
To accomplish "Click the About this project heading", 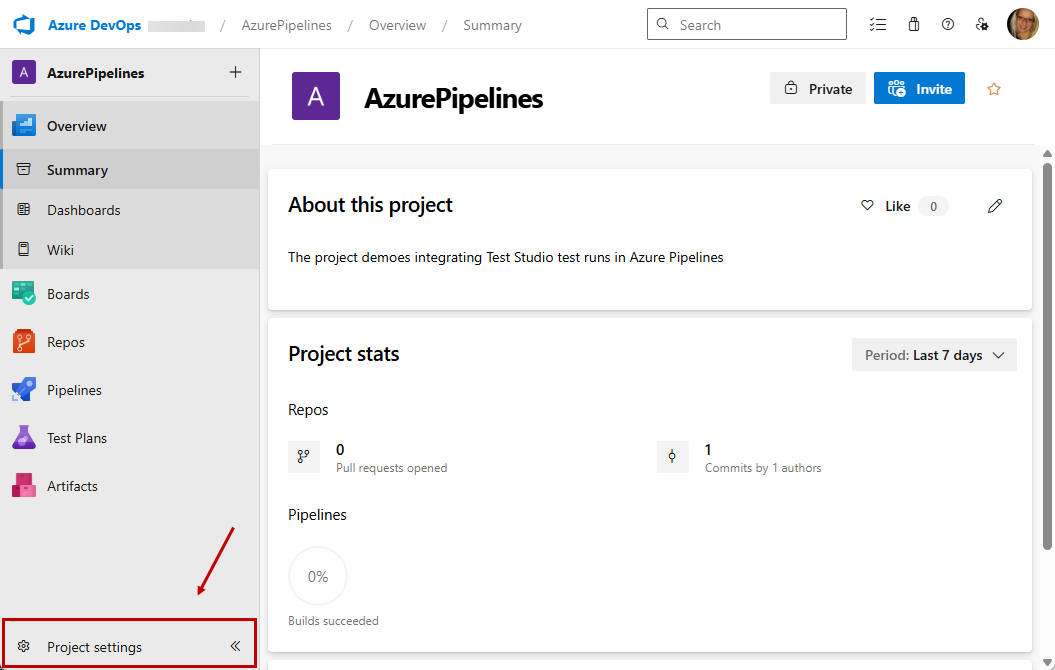I will [370, 204].
